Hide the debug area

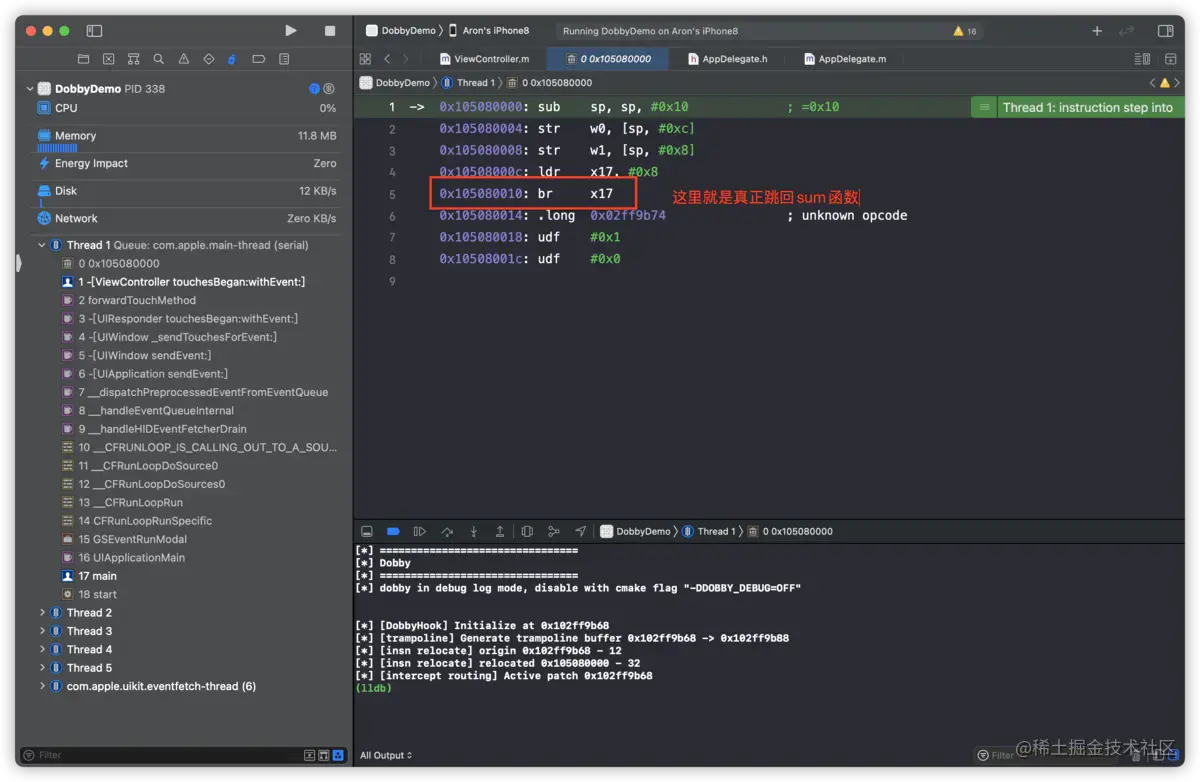(x=367, y=531)
